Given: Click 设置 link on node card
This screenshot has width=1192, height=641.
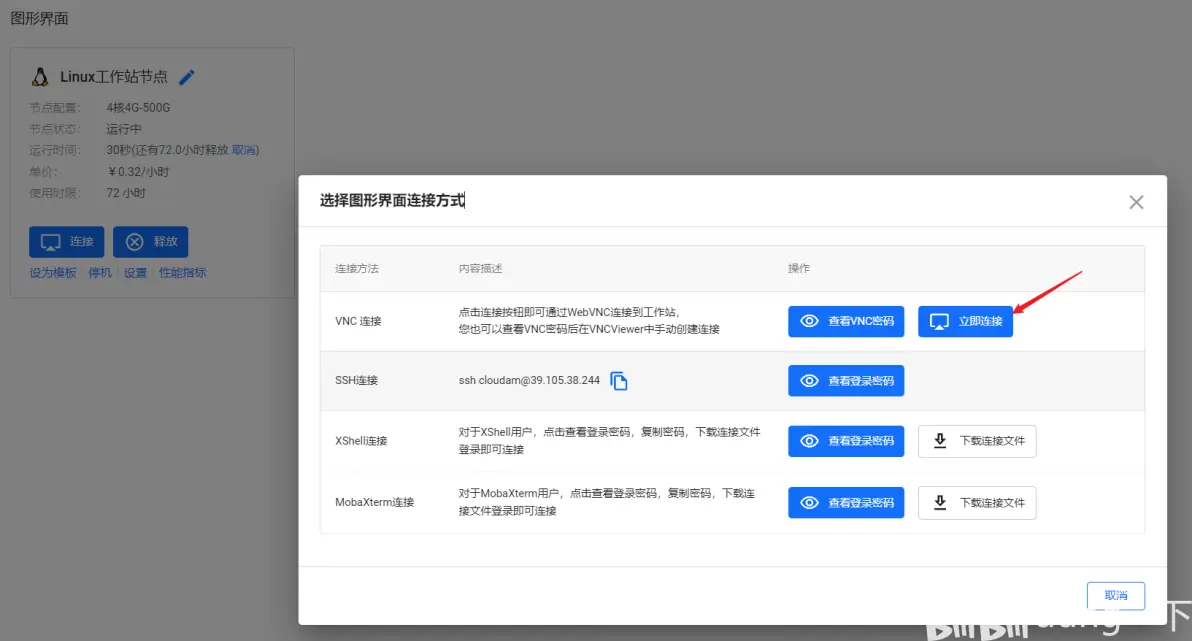Looking at the screenshot, I should click(x=135, y=273).
